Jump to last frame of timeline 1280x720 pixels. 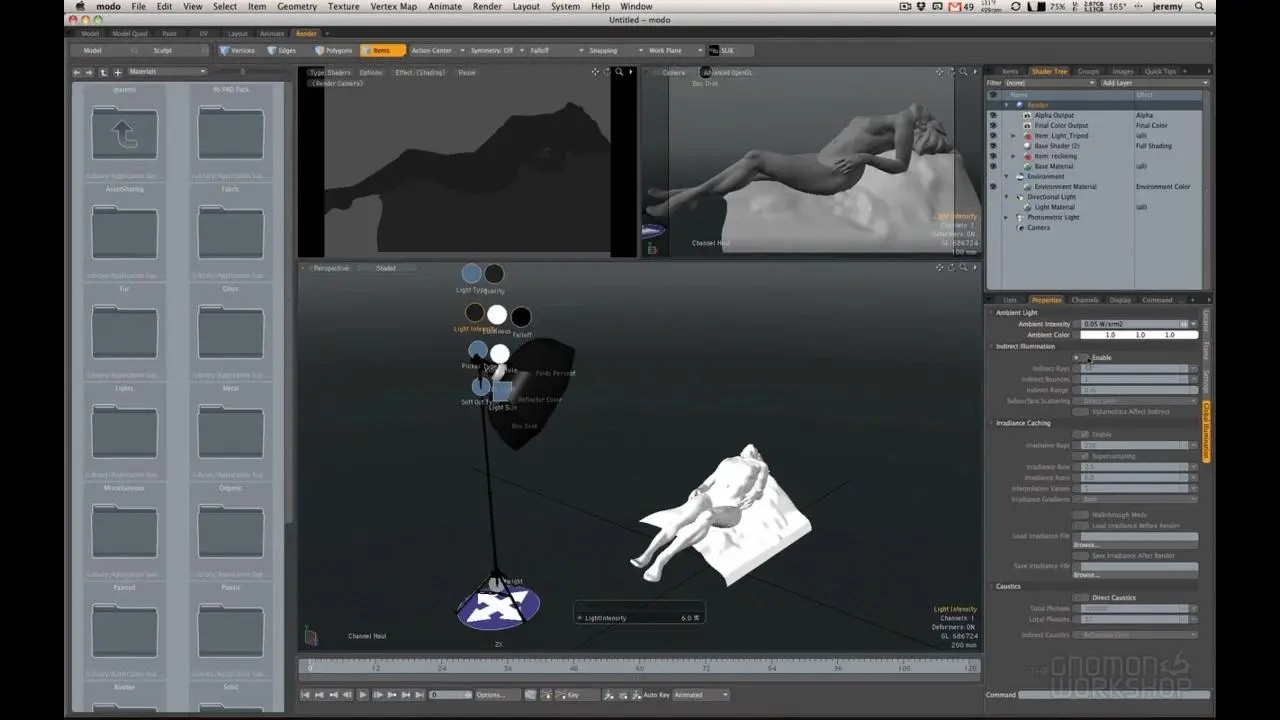pos(420,695)
